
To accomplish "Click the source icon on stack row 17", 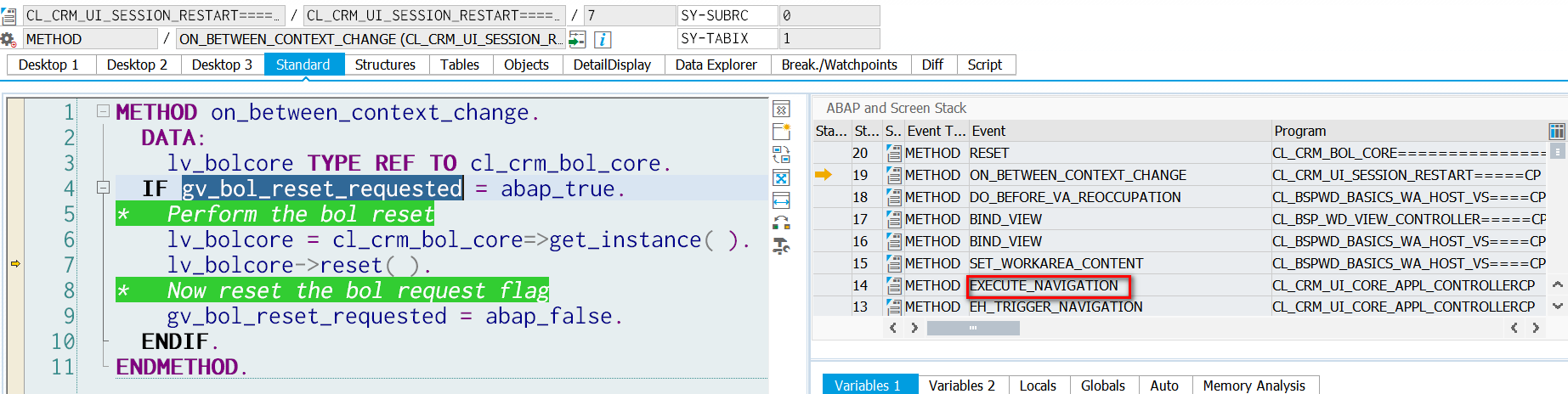I will tap(893, 219).
